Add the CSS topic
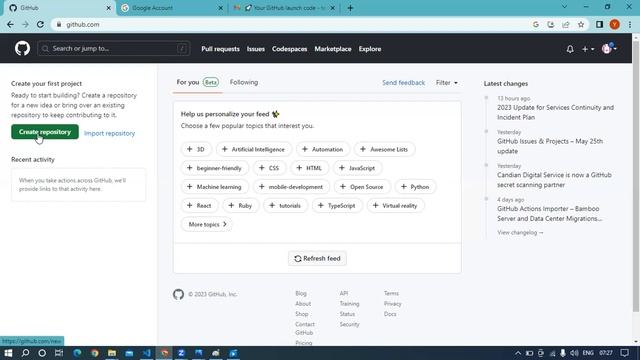The width and height of the screenshot is (640, 360). click(269, 168)
